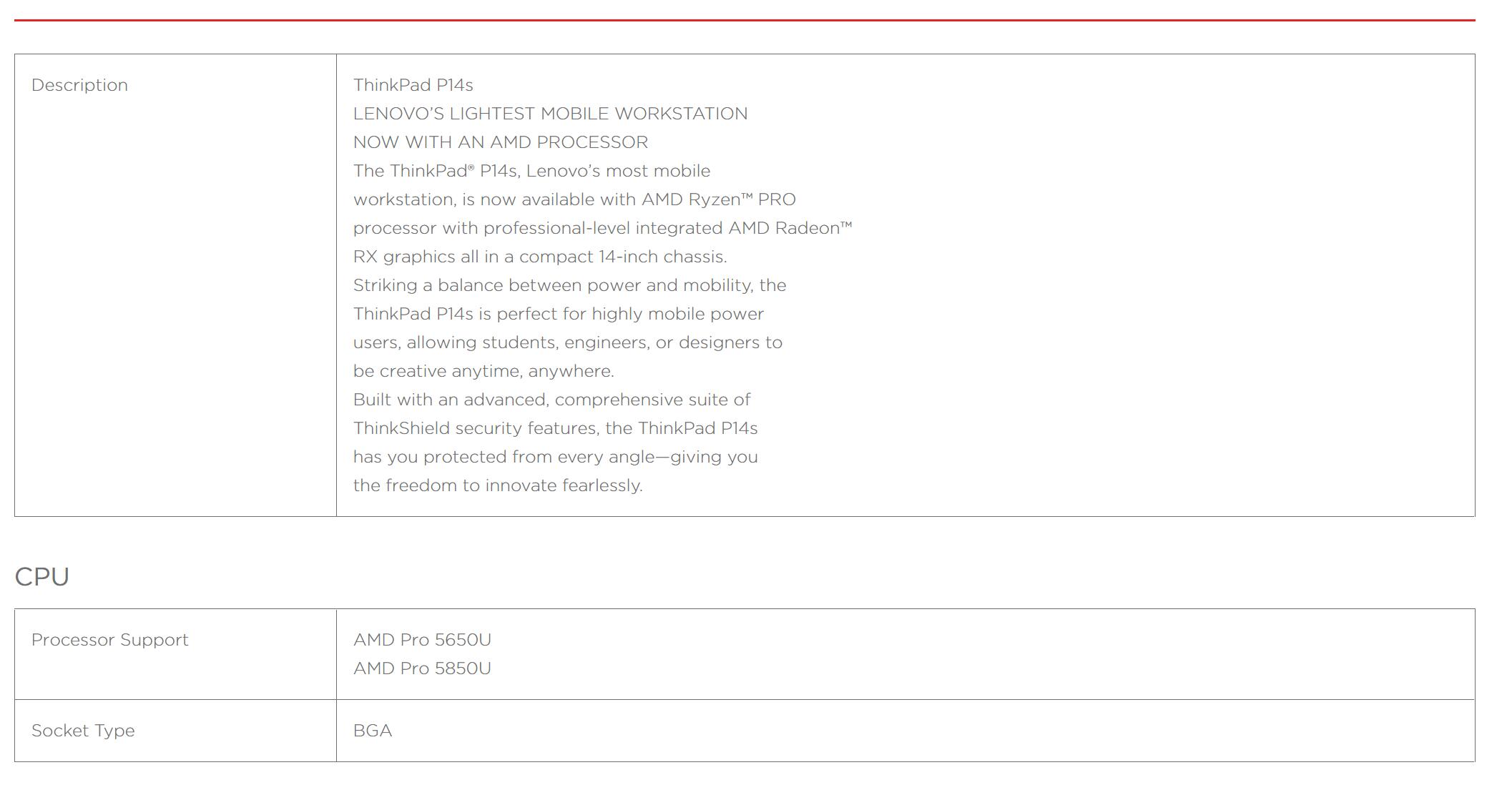
Task: Click the BGA socket value
Action: (x=373, y=731)
